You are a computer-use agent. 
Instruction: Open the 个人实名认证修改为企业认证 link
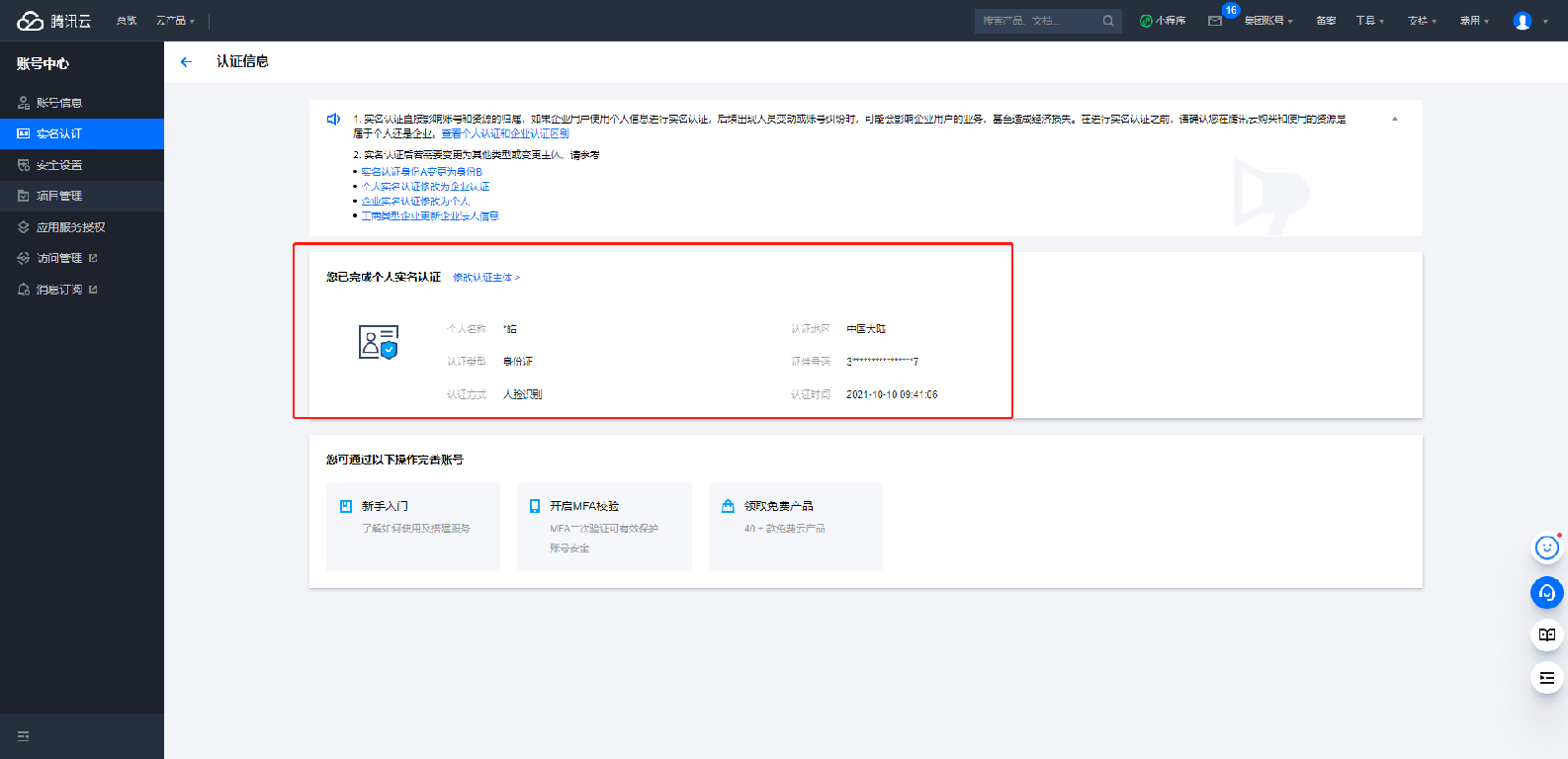(x=425, y=187)
